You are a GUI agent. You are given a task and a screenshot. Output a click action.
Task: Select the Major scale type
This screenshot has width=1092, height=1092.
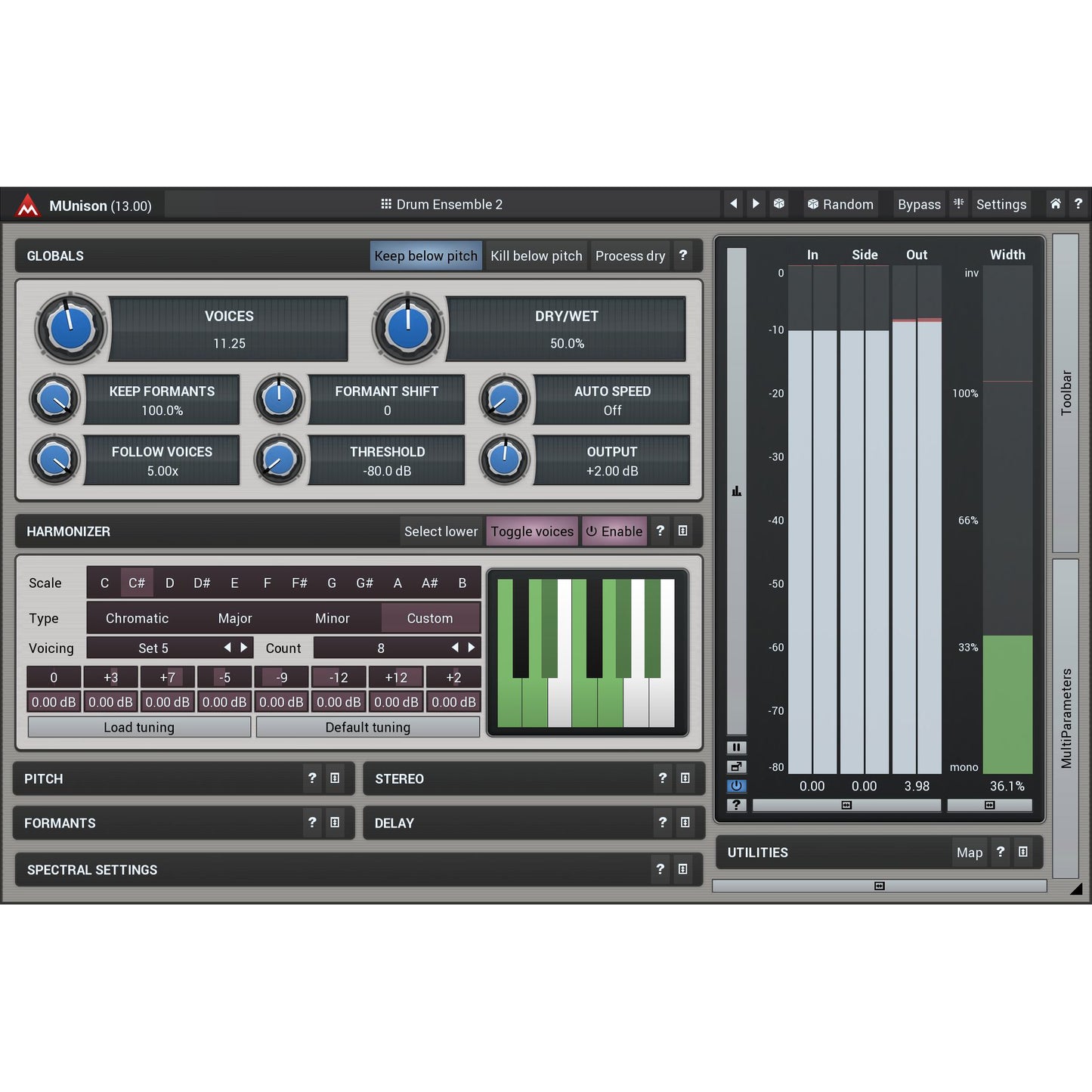point(234,618)
